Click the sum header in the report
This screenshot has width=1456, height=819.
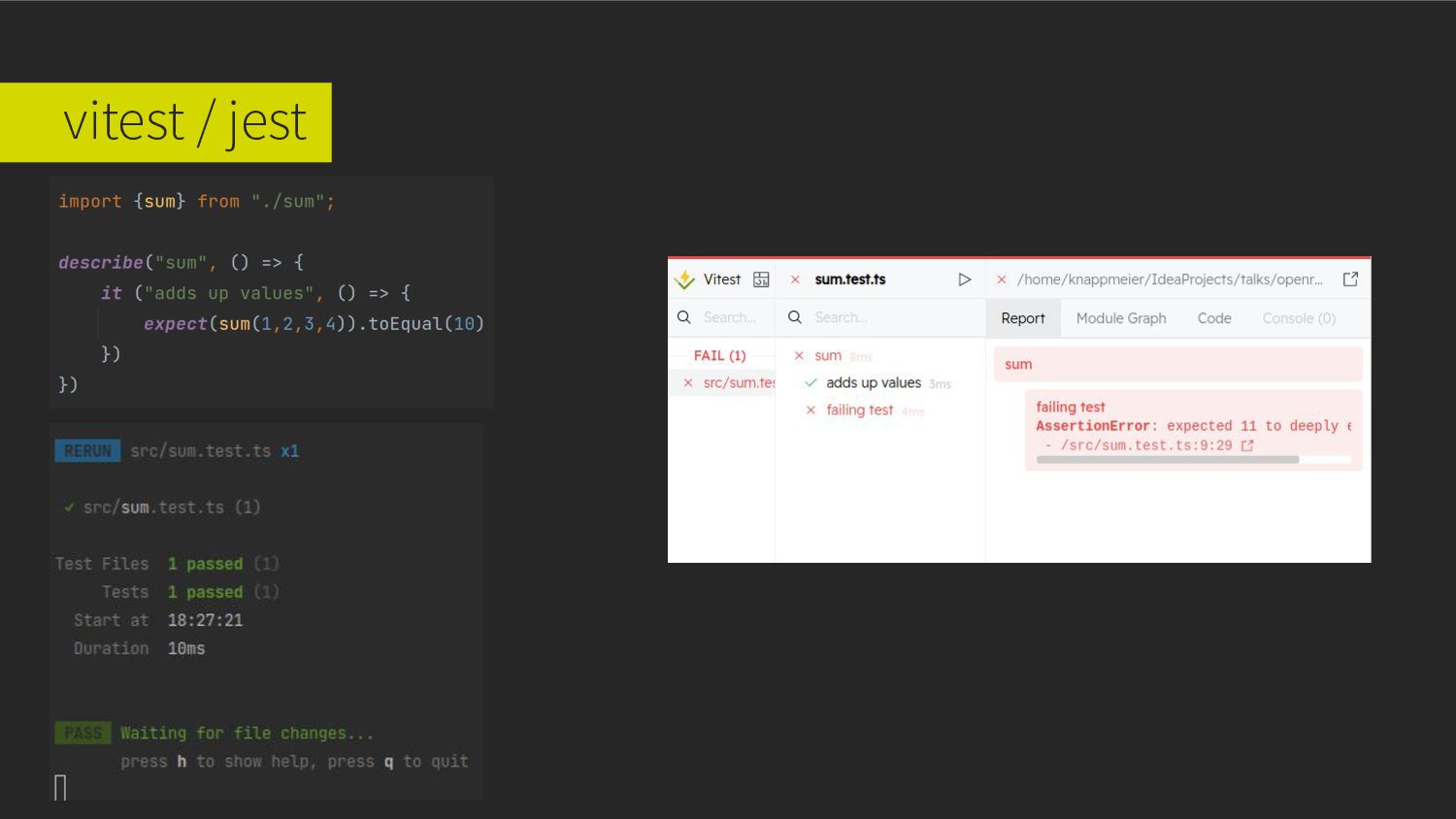[x=1177, y=364]
